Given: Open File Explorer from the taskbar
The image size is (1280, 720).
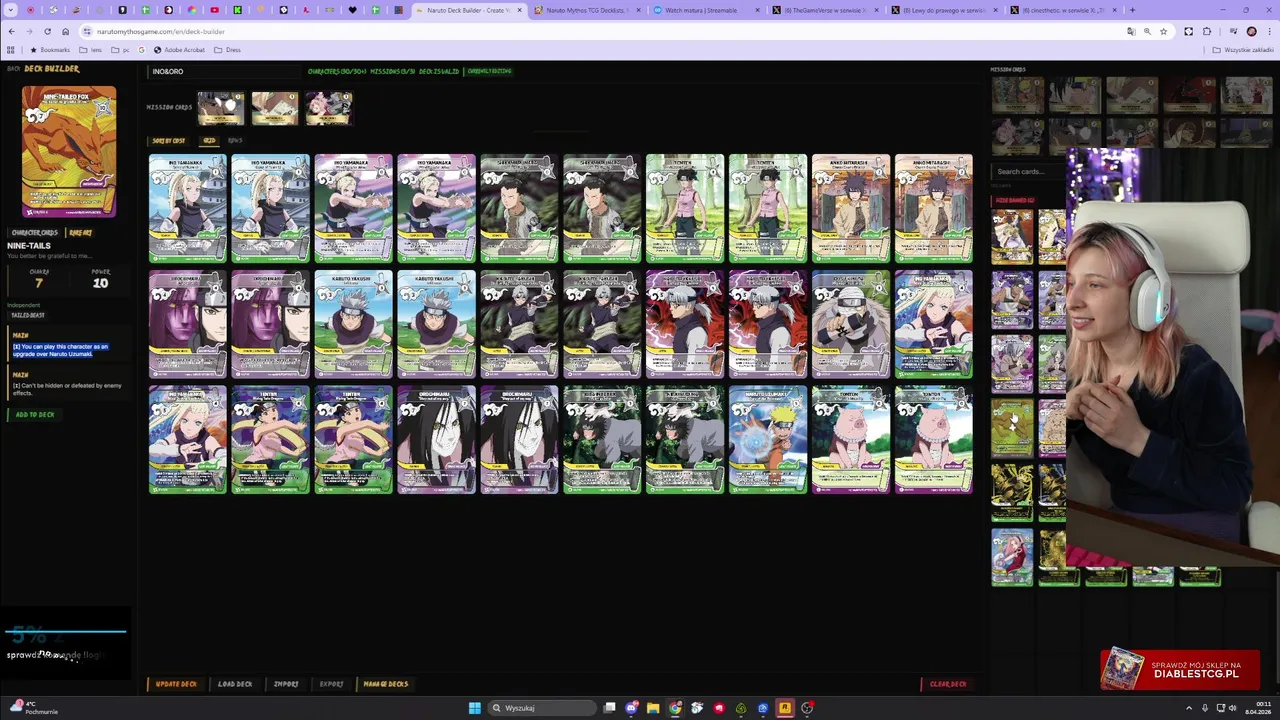Looking at the screenshot, I should tap(653, 708).
